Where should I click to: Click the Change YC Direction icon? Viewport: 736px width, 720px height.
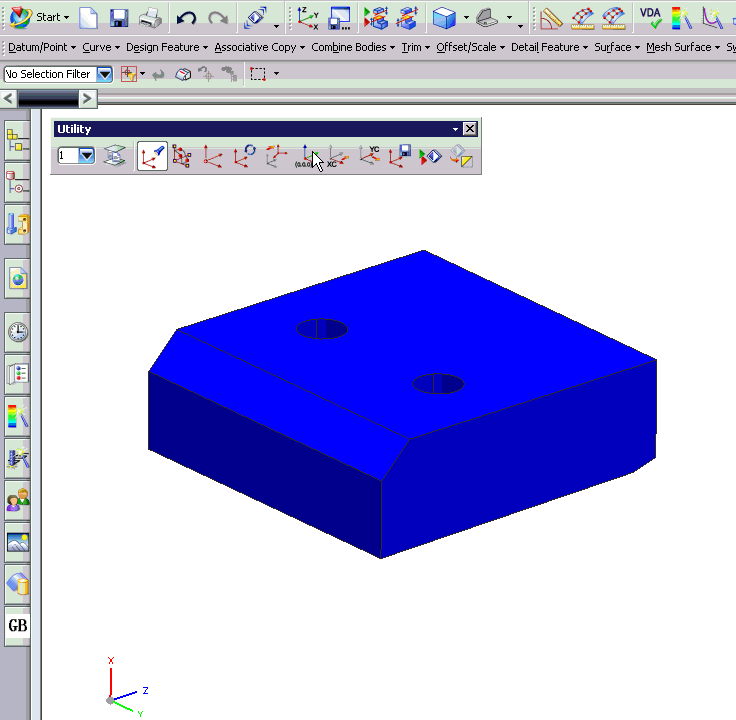[x=369, y=156]
